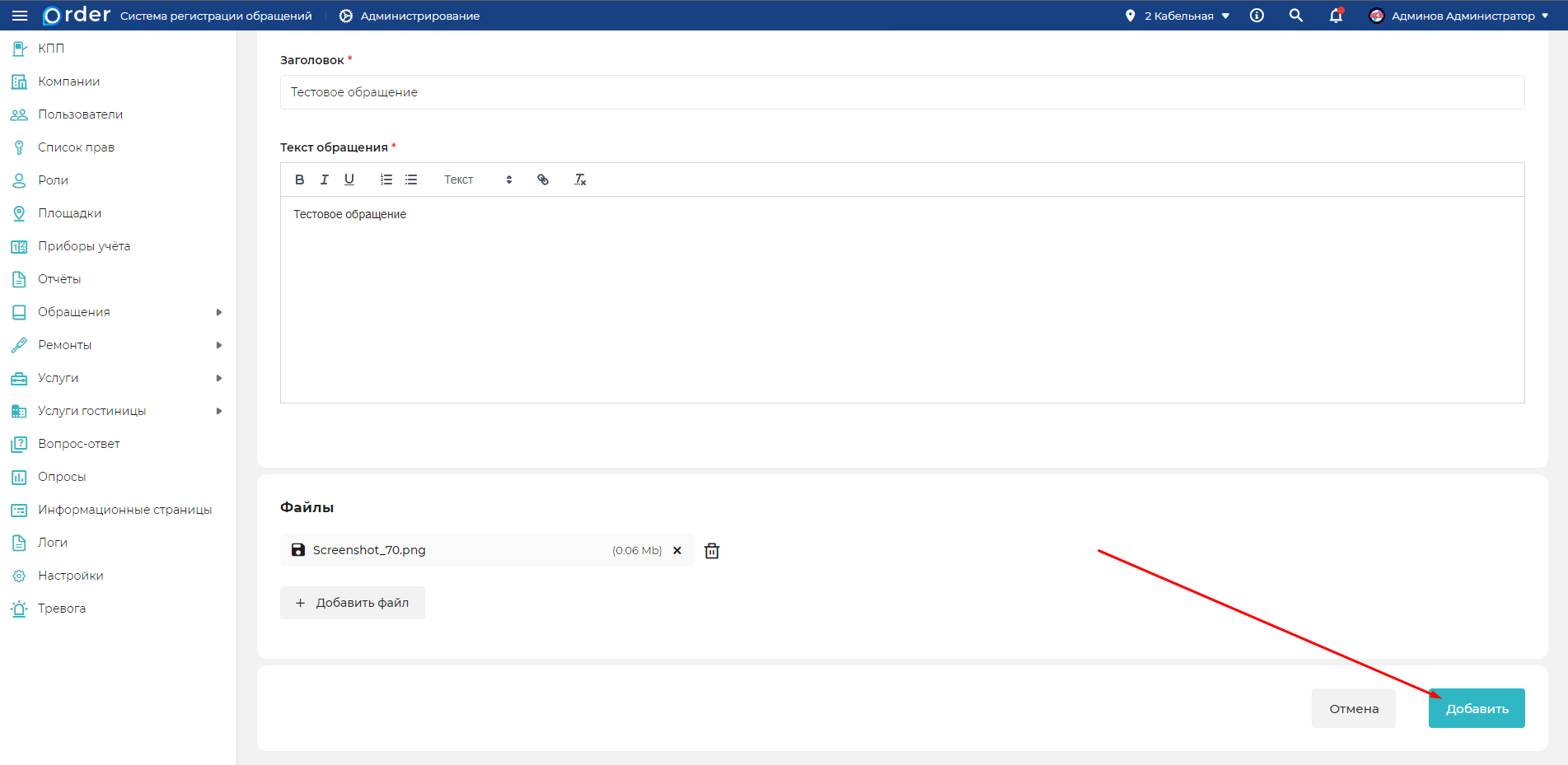The height and width of the screenshot is (765, 1568).
Task: Open the 2 Кабельная location dropdown
Action: tap(1177, 16)
